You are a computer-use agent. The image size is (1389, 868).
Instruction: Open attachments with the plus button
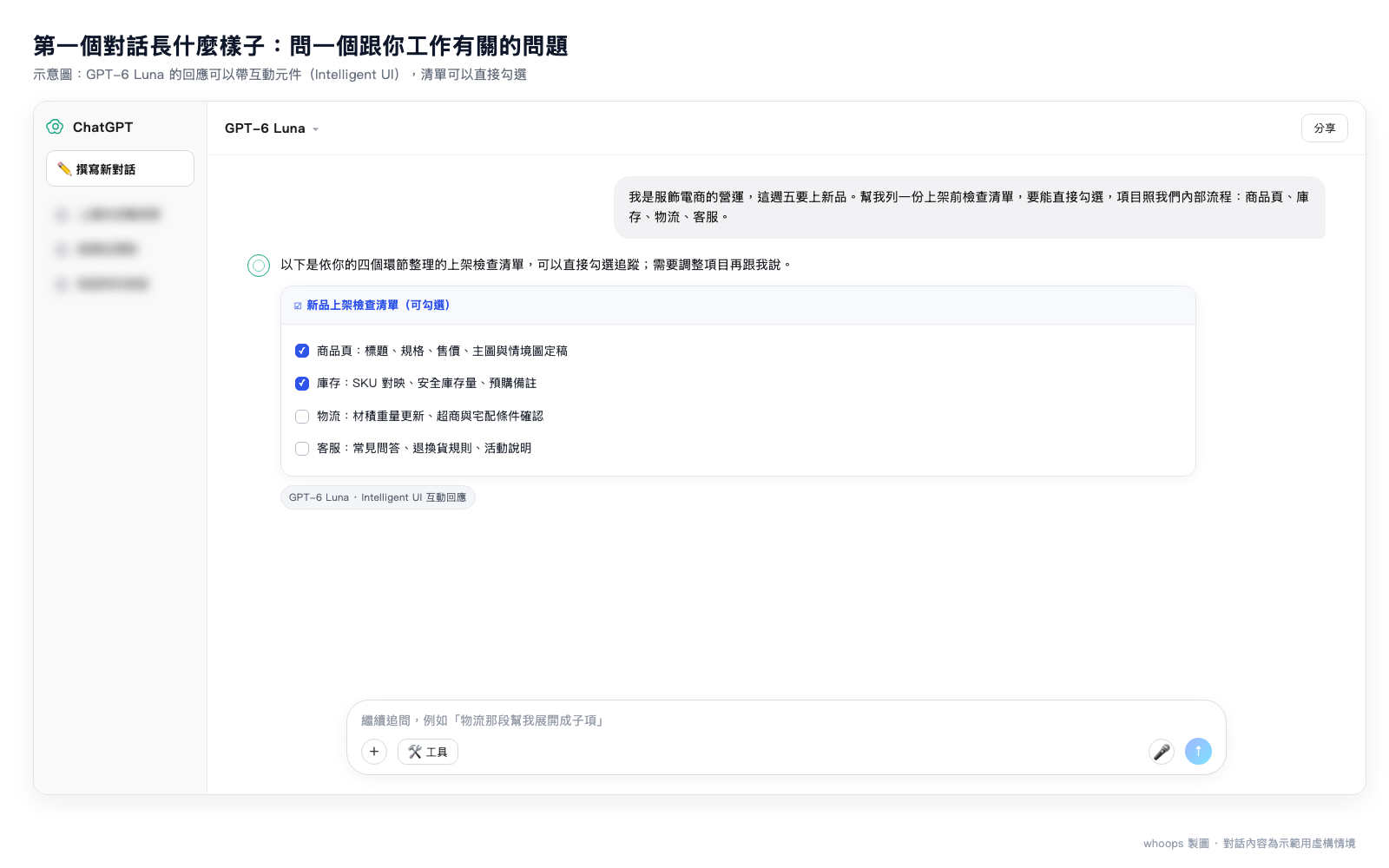tap(374, 752)
